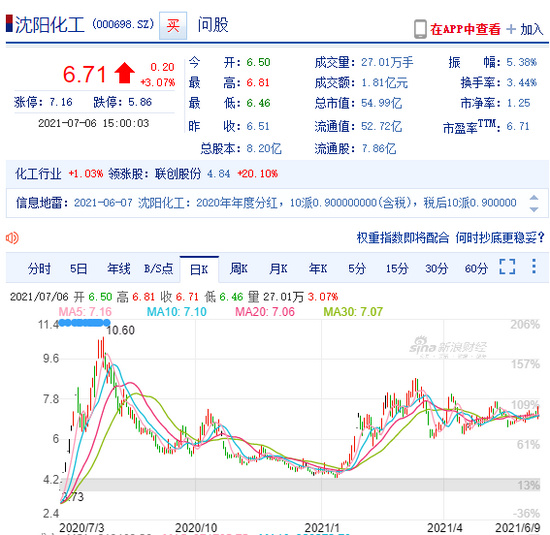Click the 2021/1 date axis label
This screenshot has height=535, width=550.
pos(322,527)
